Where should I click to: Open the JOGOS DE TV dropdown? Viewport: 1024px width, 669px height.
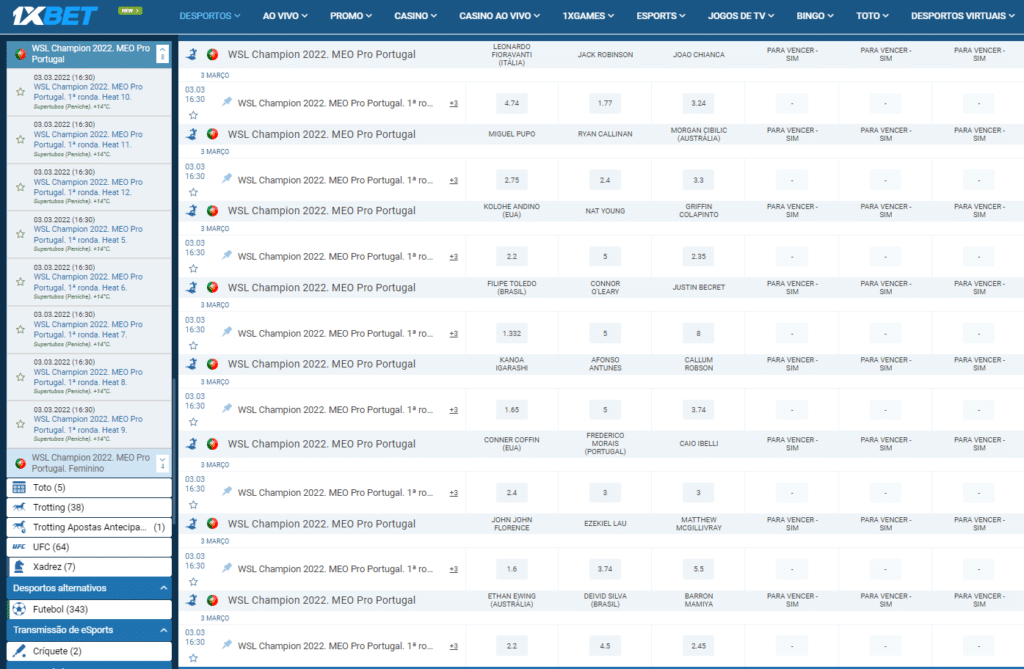[741, 16]
